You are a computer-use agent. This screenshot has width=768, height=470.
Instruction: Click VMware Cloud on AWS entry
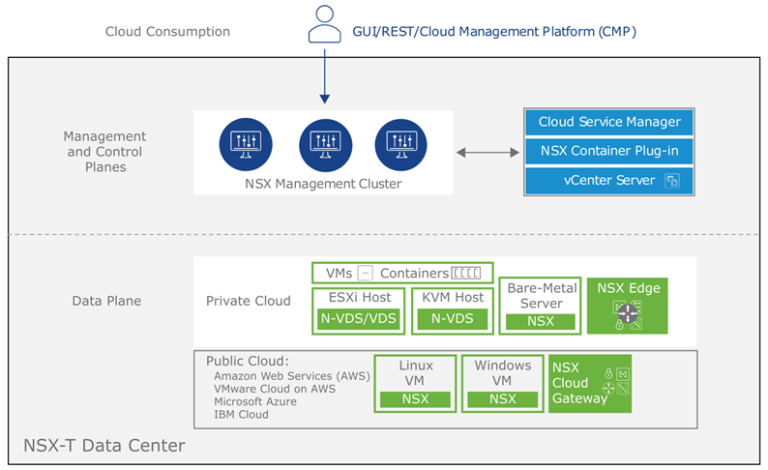[x=275, y=389]
